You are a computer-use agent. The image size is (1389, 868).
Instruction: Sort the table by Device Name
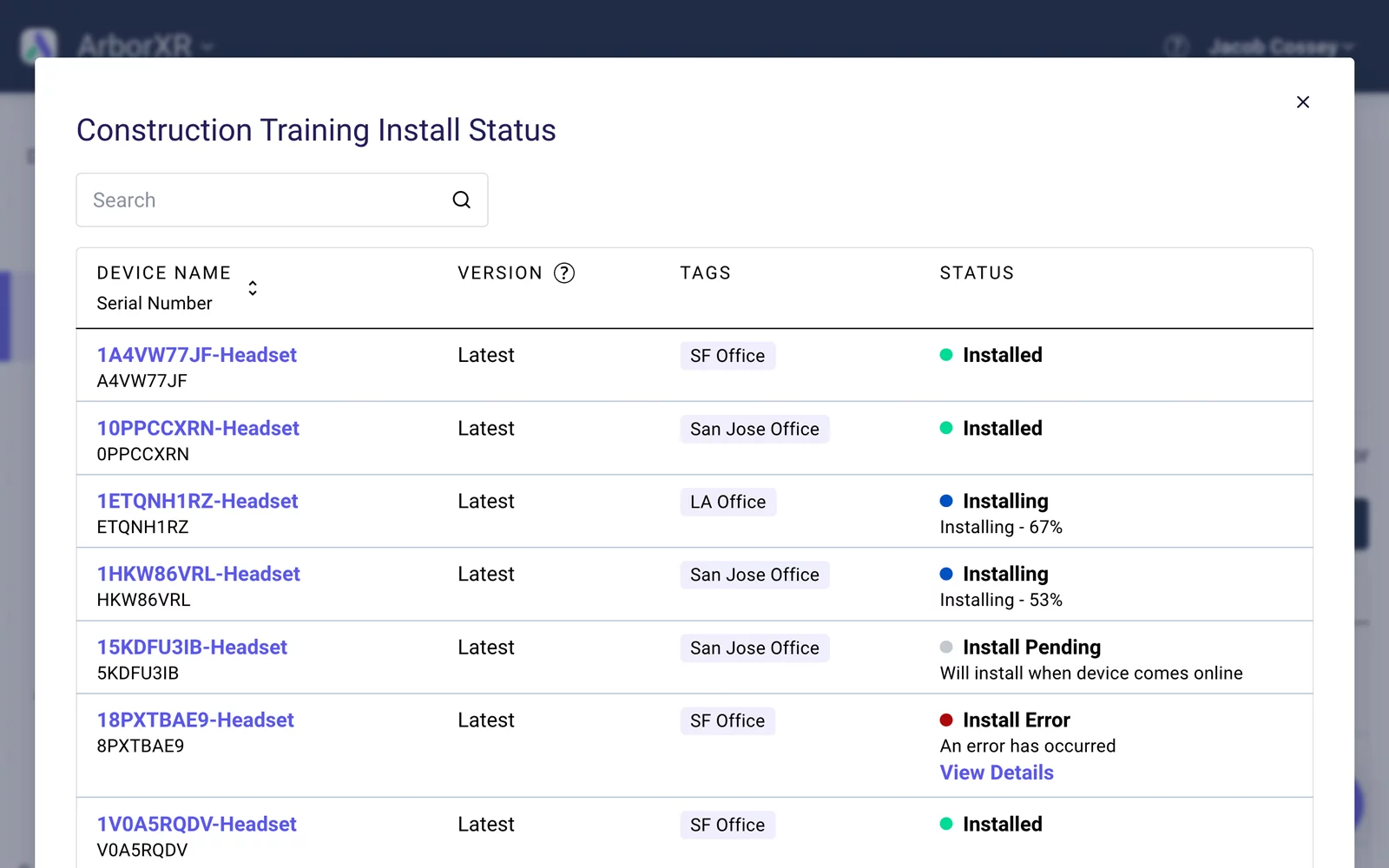(x=253, y=287)
